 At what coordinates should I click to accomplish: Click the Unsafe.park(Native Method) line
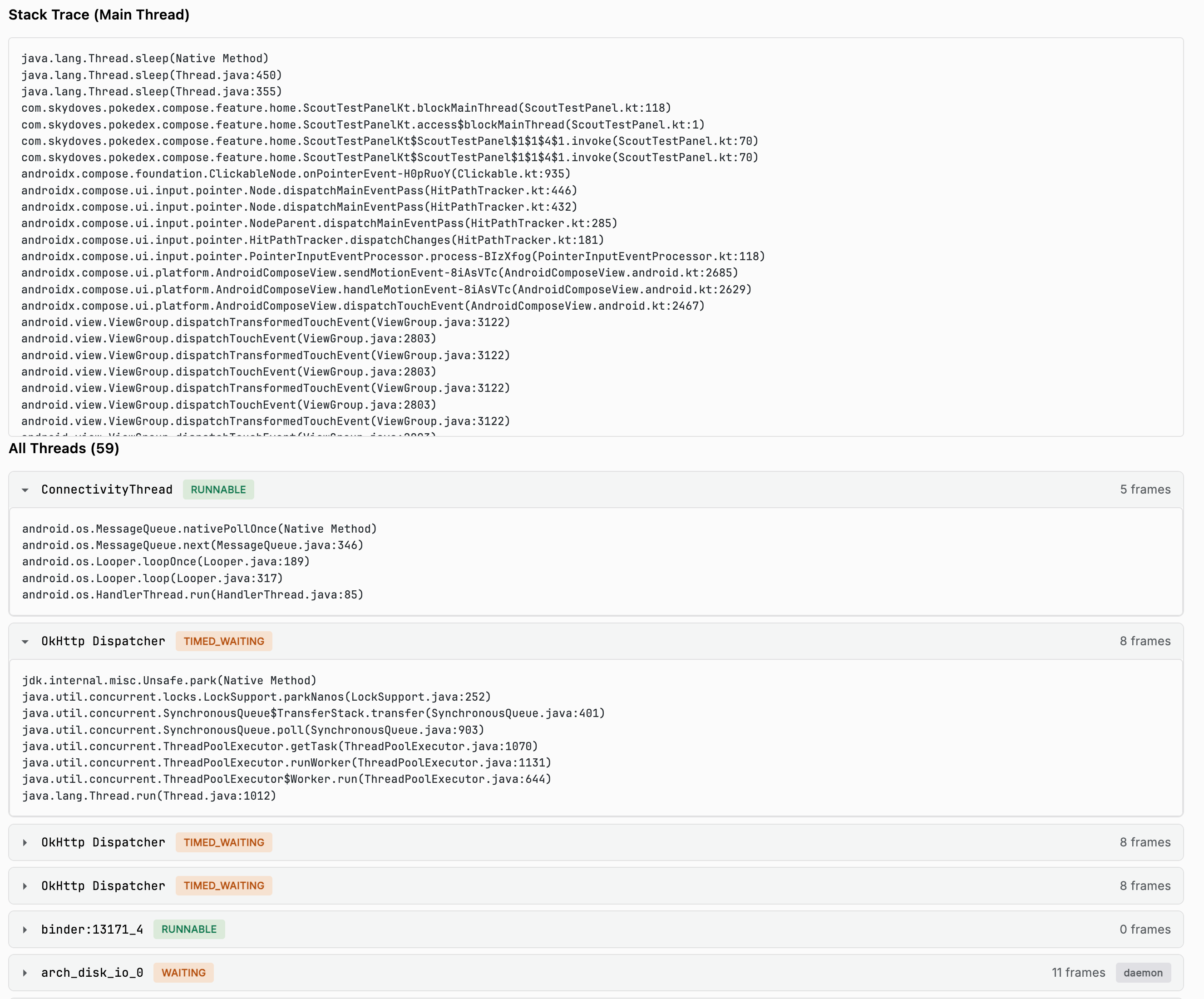point(169,681)
